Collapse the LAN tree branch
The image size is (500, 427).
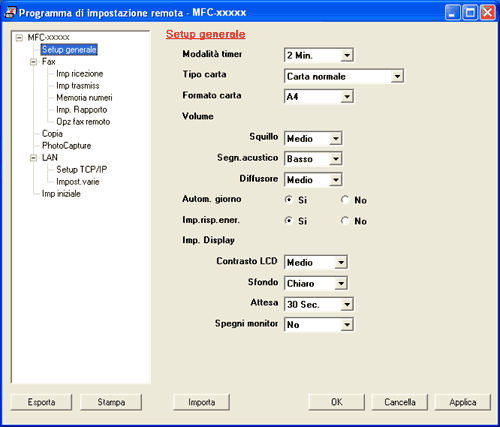point(34,158)
